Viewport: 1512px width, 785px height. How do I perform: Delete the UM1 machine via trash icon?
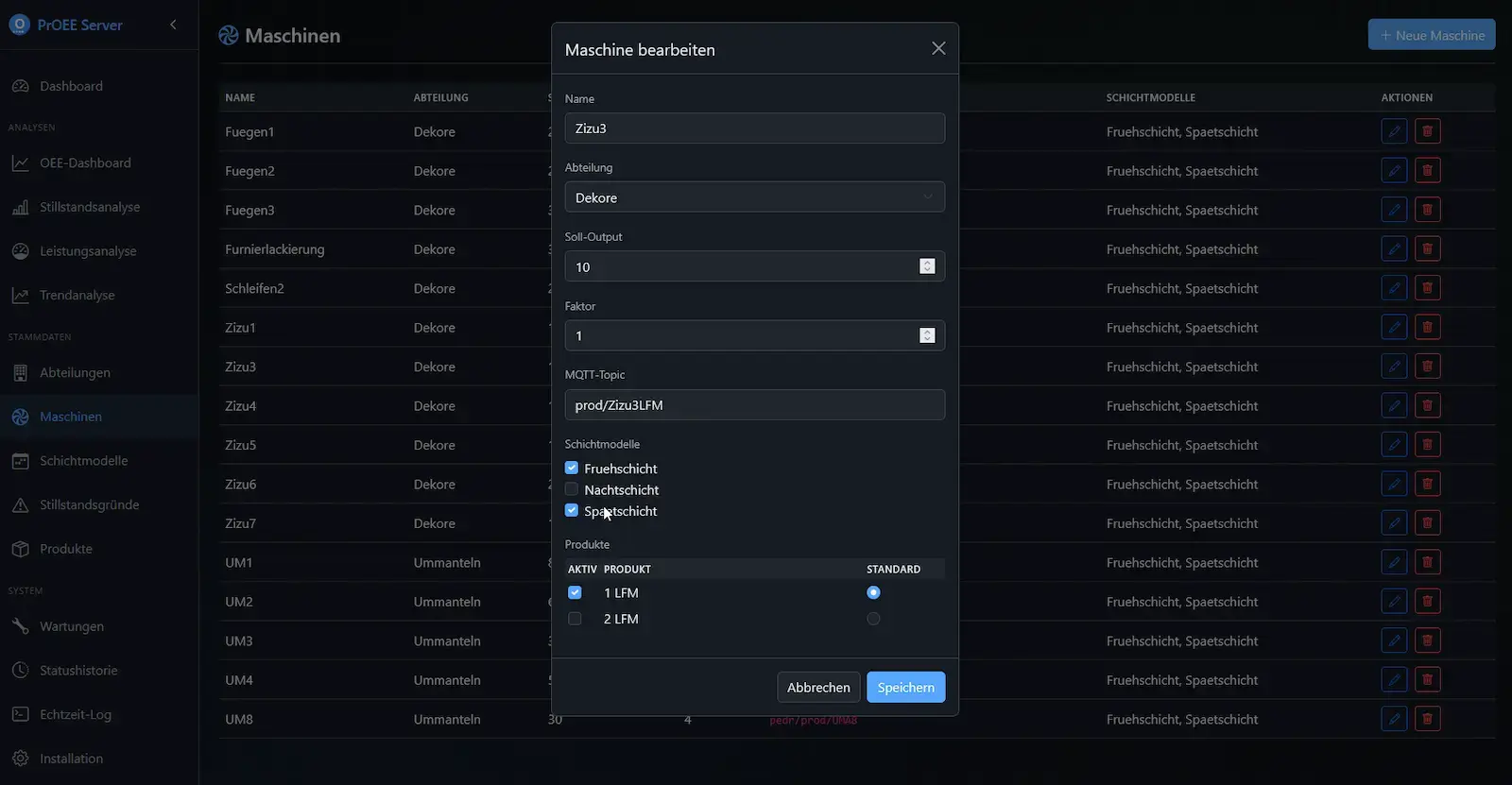coord(1427,562)
